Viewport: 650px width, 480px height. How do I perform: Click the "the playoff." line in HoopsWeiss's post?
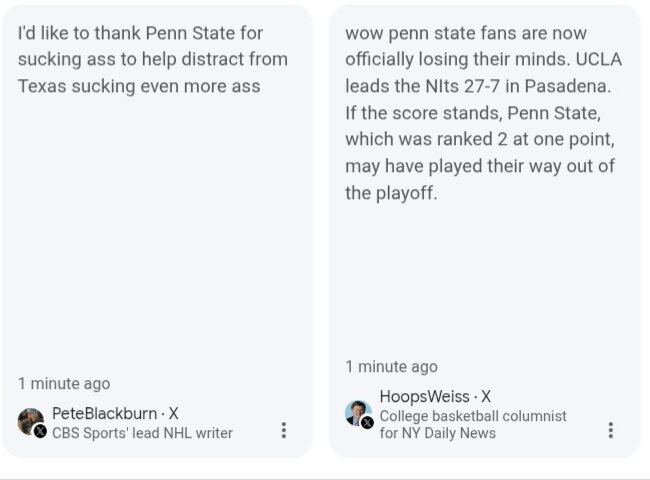(391, 193)
